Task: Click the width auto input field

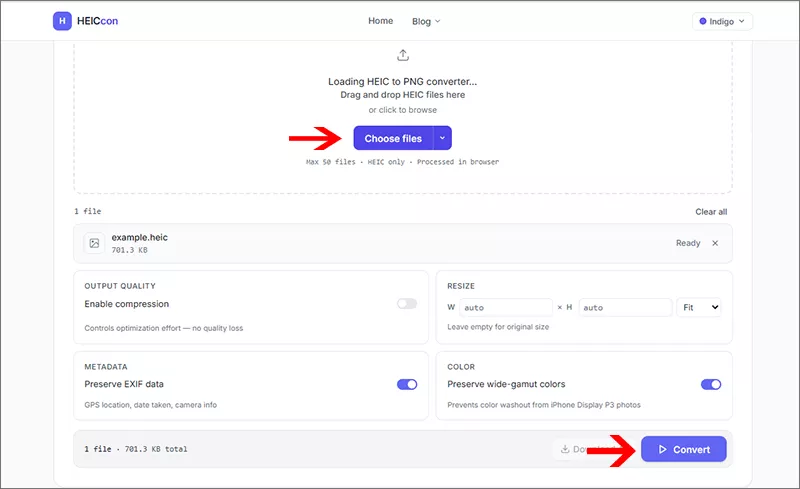Action: click(x=506, y=307)
